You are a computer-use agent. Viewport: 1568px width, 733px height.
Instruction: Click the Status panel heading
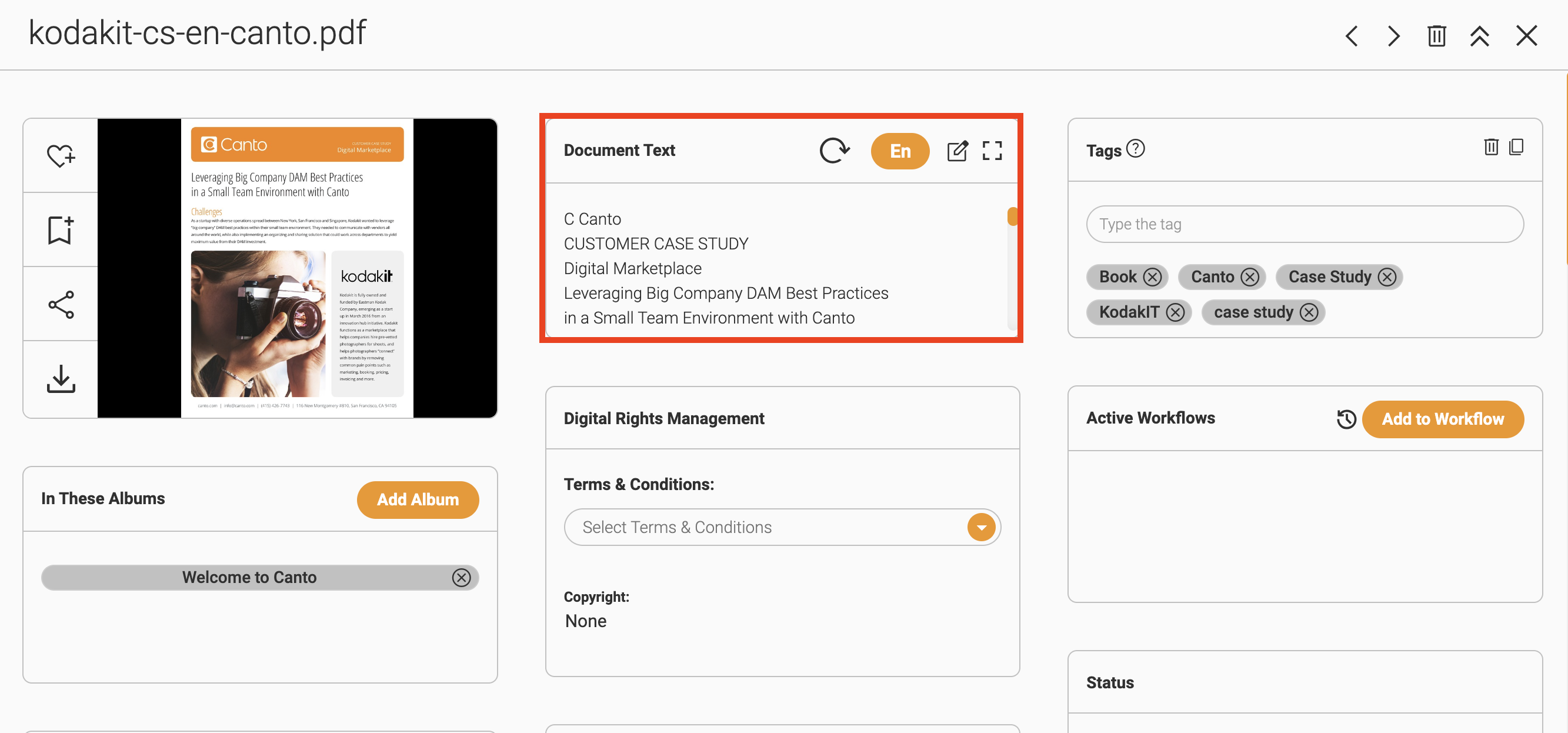pos(1110,682)
